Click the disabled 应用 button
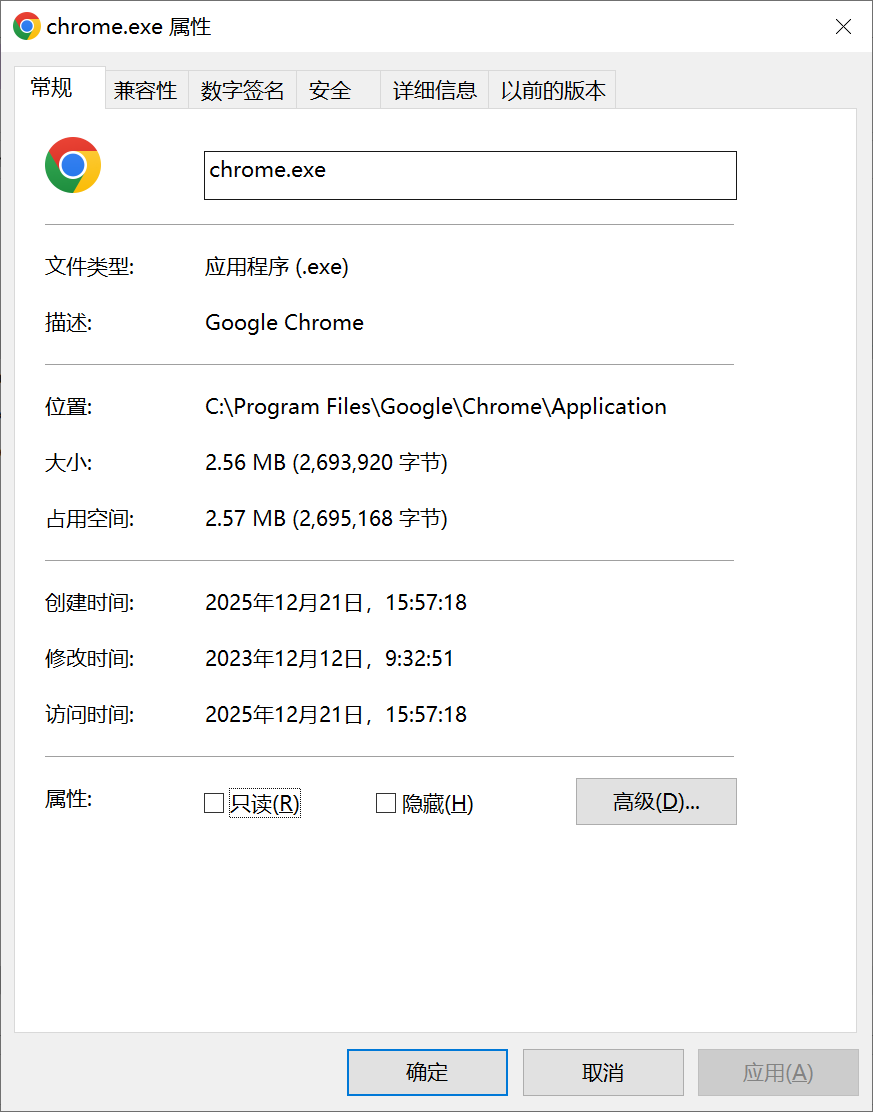 (x=777, y=1071)
